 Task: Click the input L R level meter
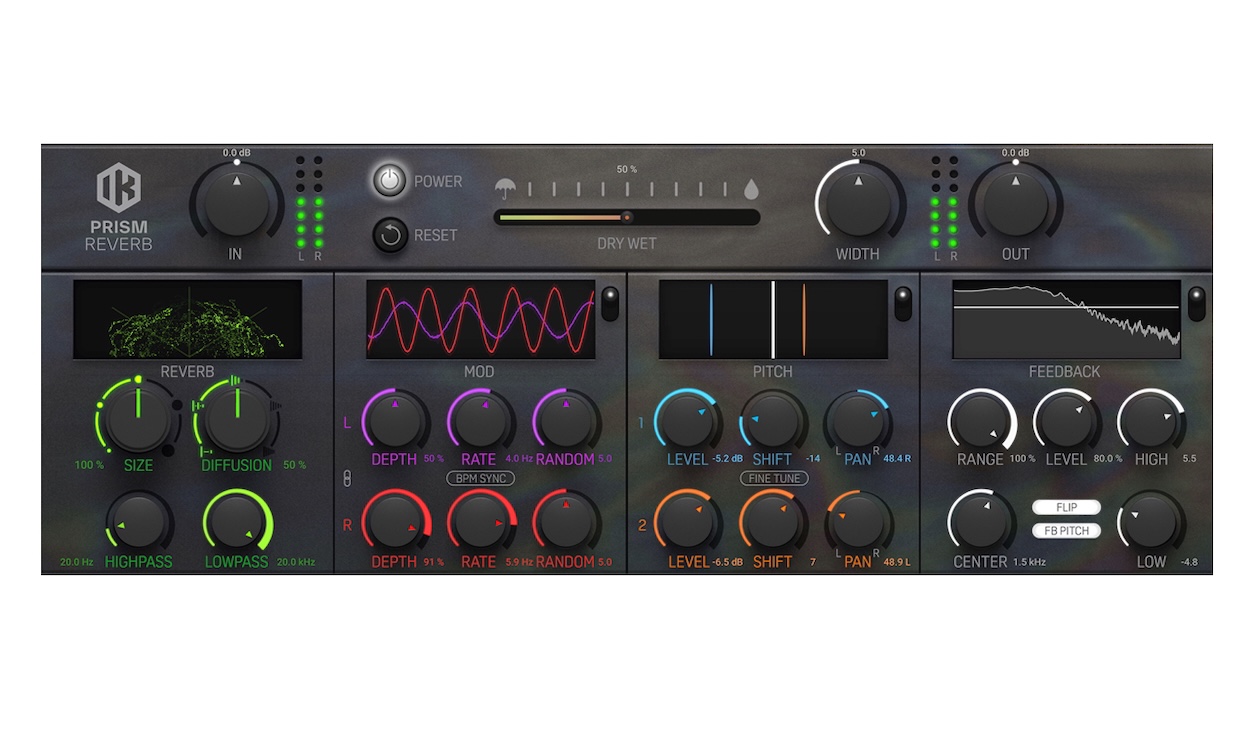(x=310, y=208)
